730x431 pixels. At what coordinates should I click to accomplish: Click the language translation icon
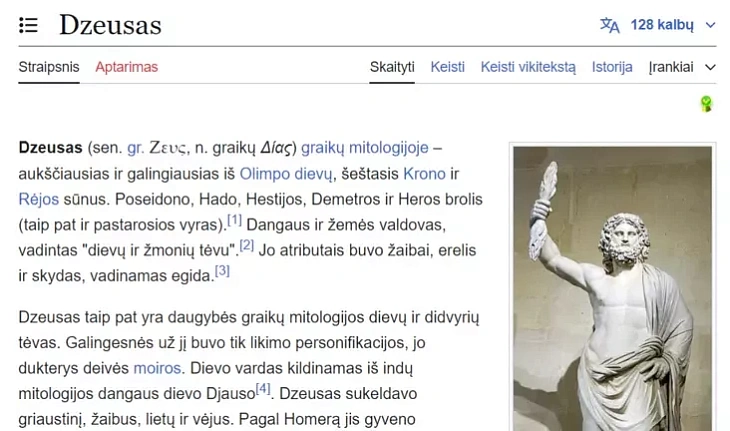click(x=609, y=25)
